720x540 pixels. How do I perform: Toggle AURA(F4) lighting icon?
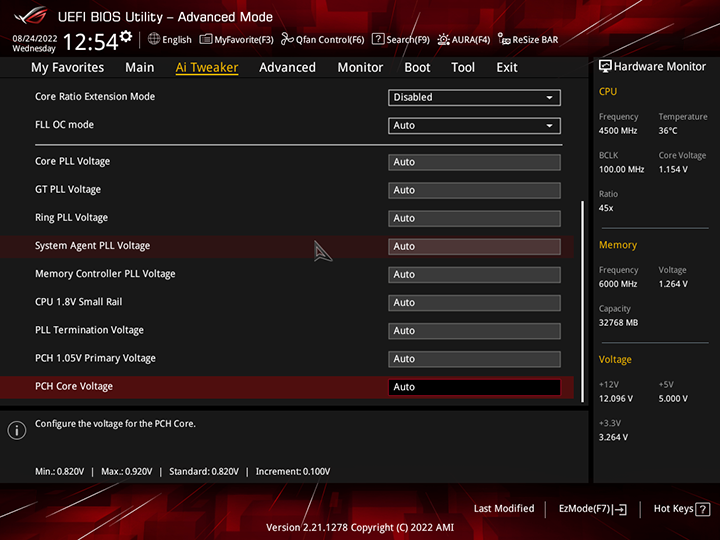pos(444,40)
